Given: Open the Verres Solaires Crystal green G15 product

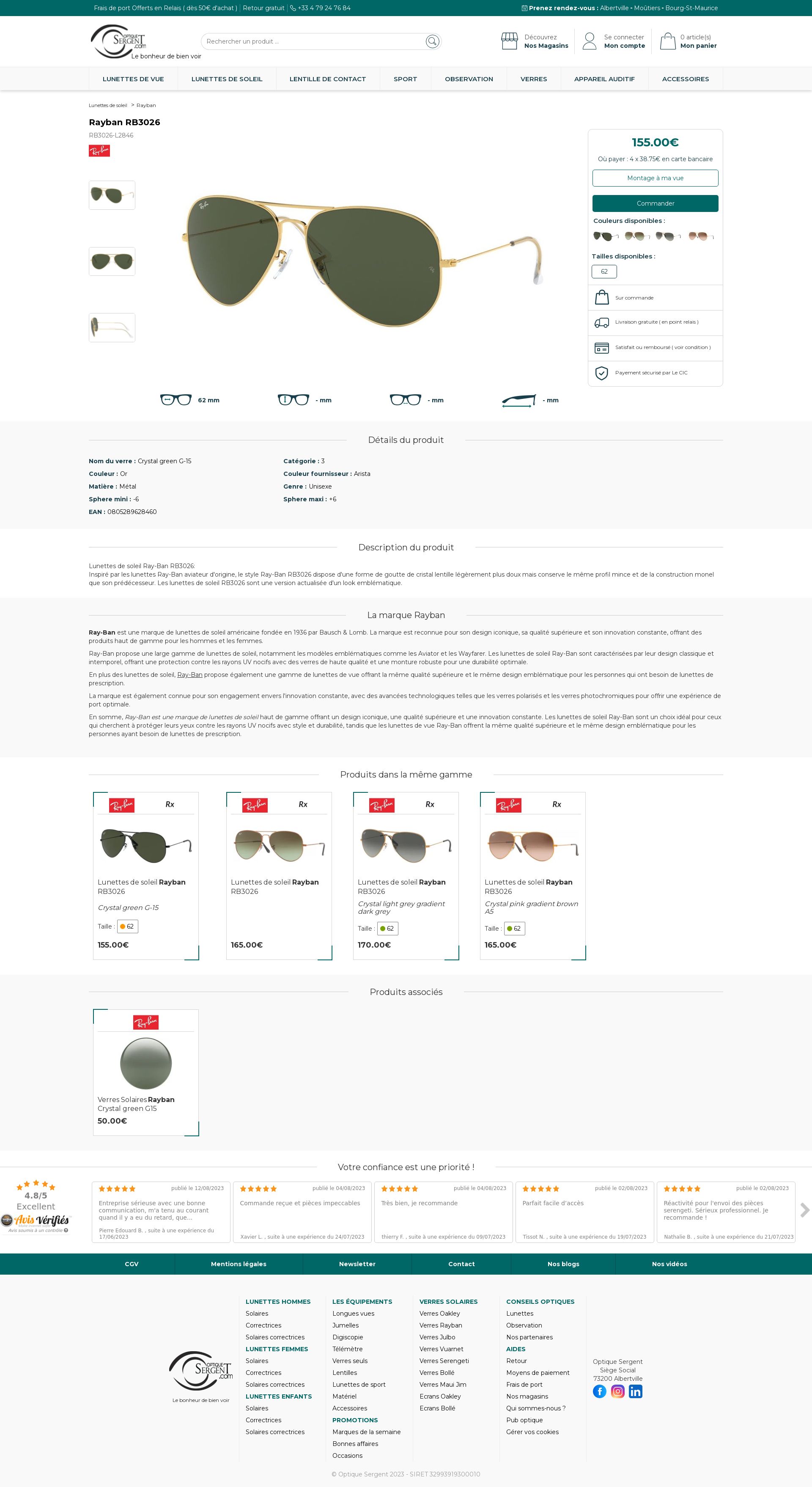Looking at the screenshot, I should pos(145,1072).
